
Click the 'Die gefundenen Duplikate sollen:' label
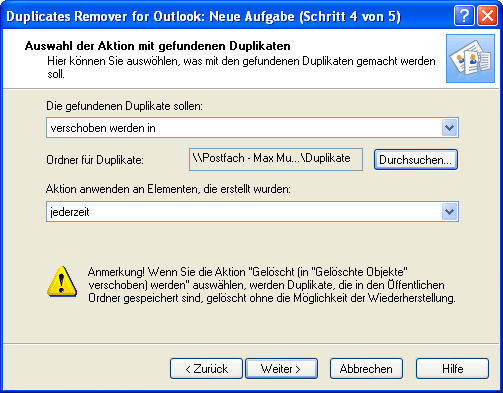[x=124, y=106]
